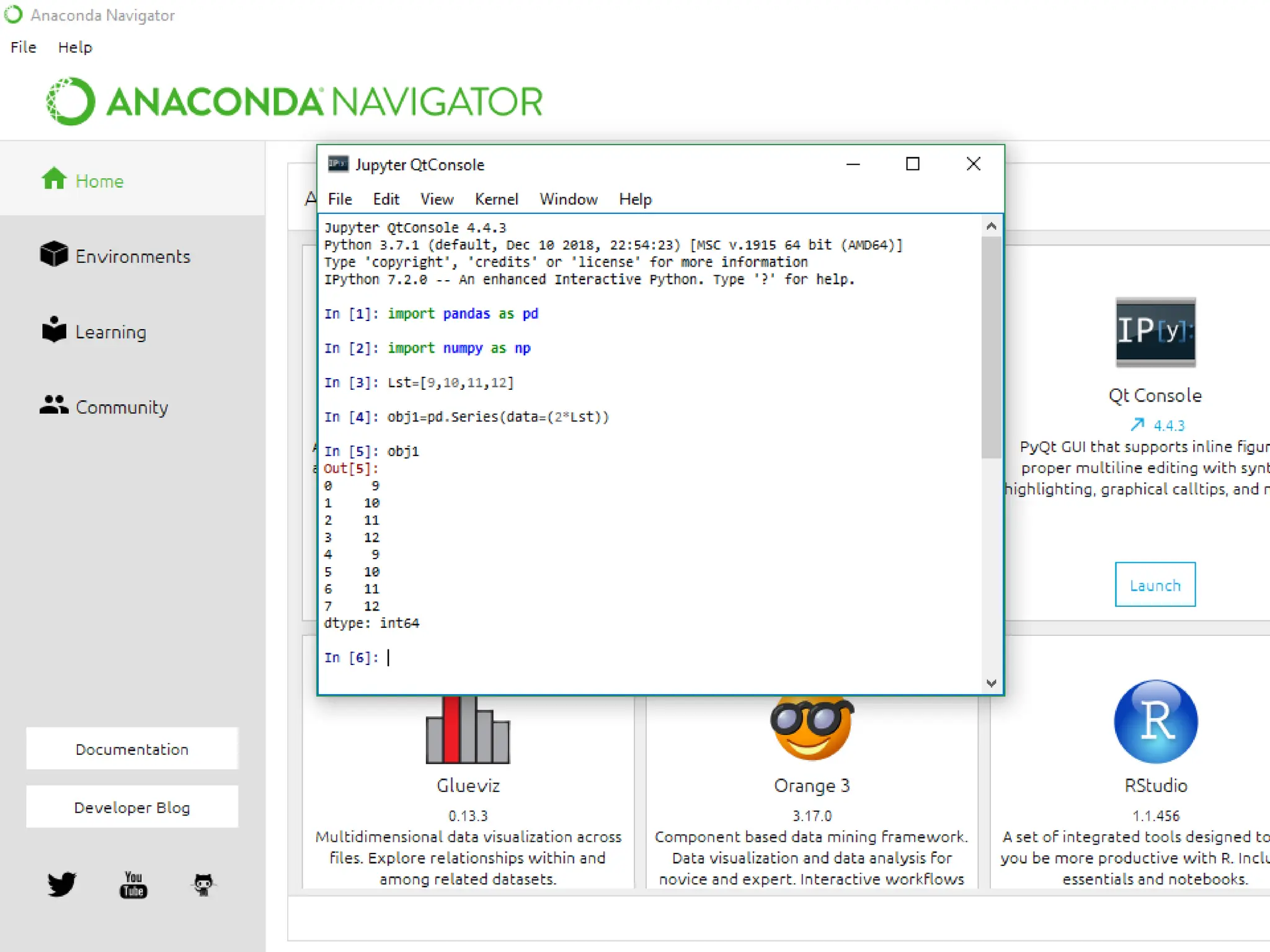Click Qt Console version 4.4.3 update arrow

click(1137, 425)
